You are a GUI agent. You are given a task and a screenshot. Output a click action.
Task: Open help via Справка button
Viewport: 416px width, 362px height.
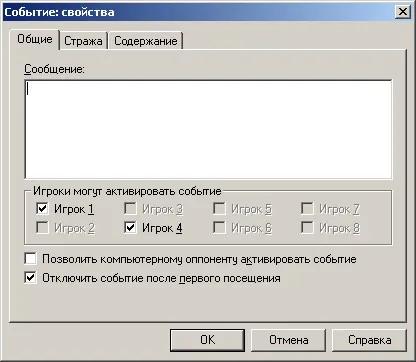point(369,340)
